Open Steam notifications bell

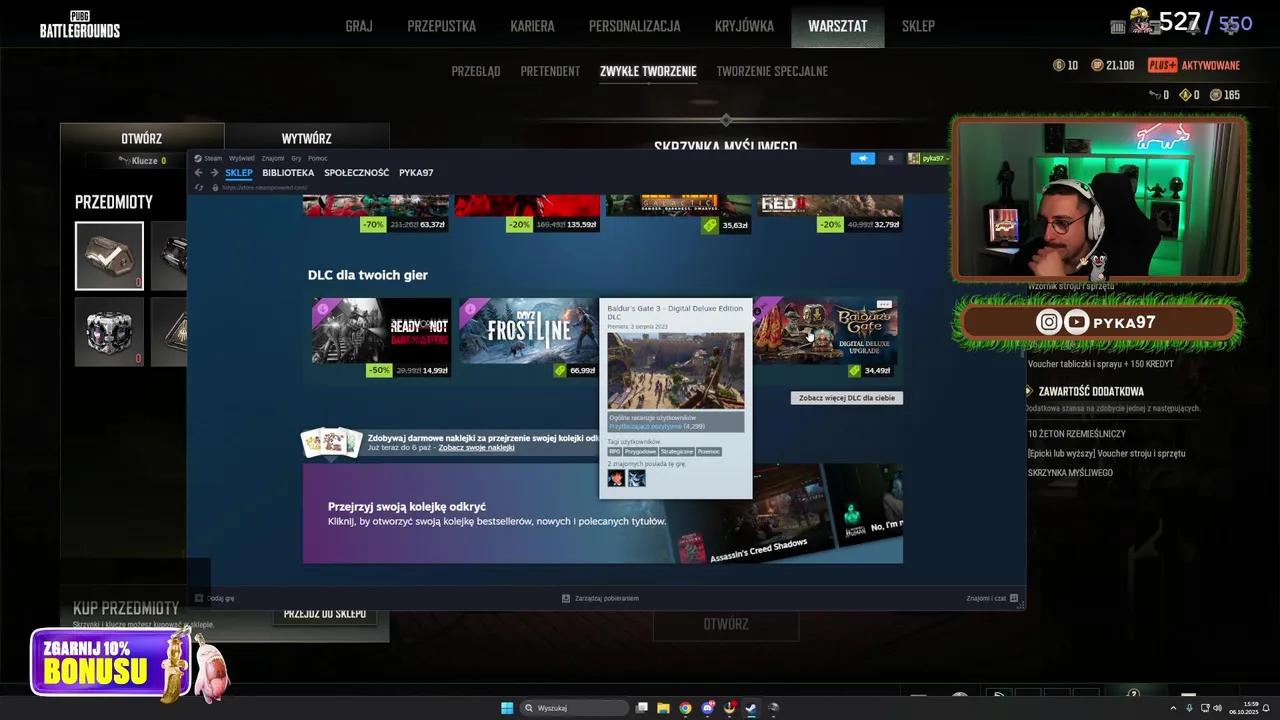tap(890, 158)
